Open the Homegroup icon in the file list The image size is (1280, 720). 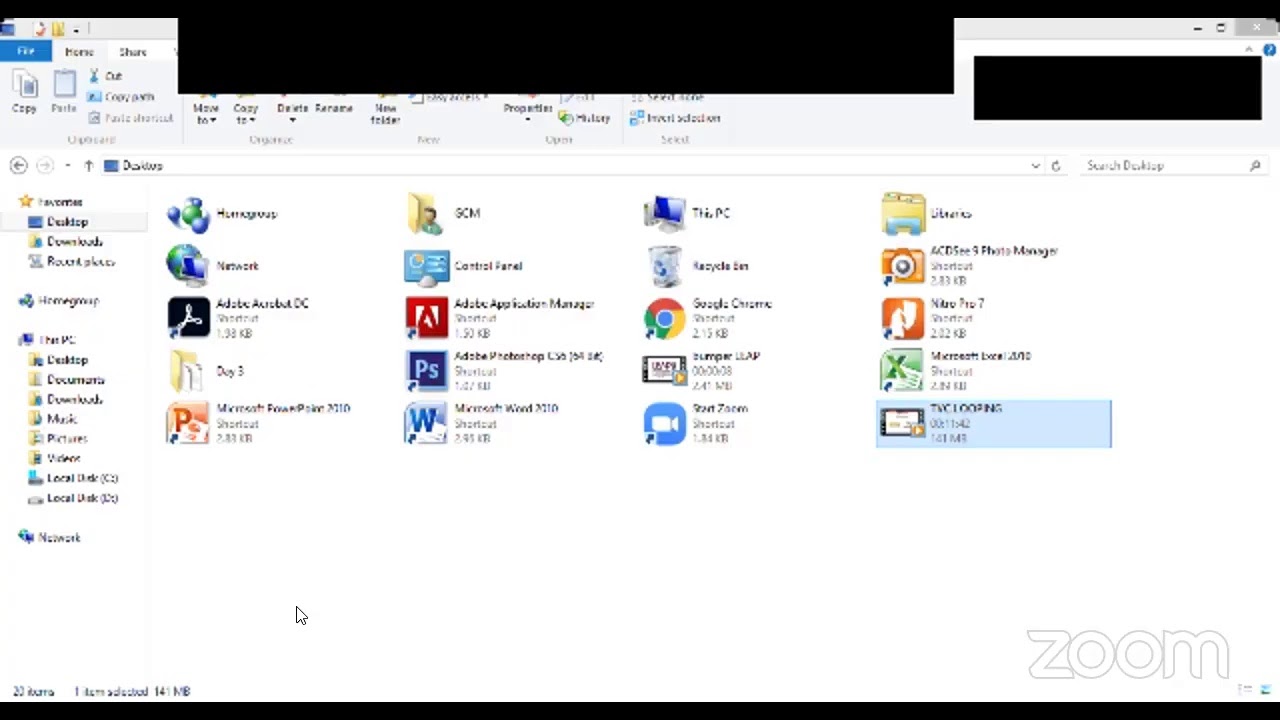(x=222, y=213)
